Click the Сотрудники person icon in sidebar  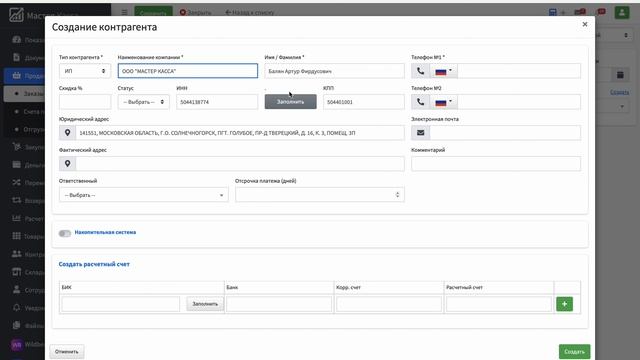click(x=16, y=290)
